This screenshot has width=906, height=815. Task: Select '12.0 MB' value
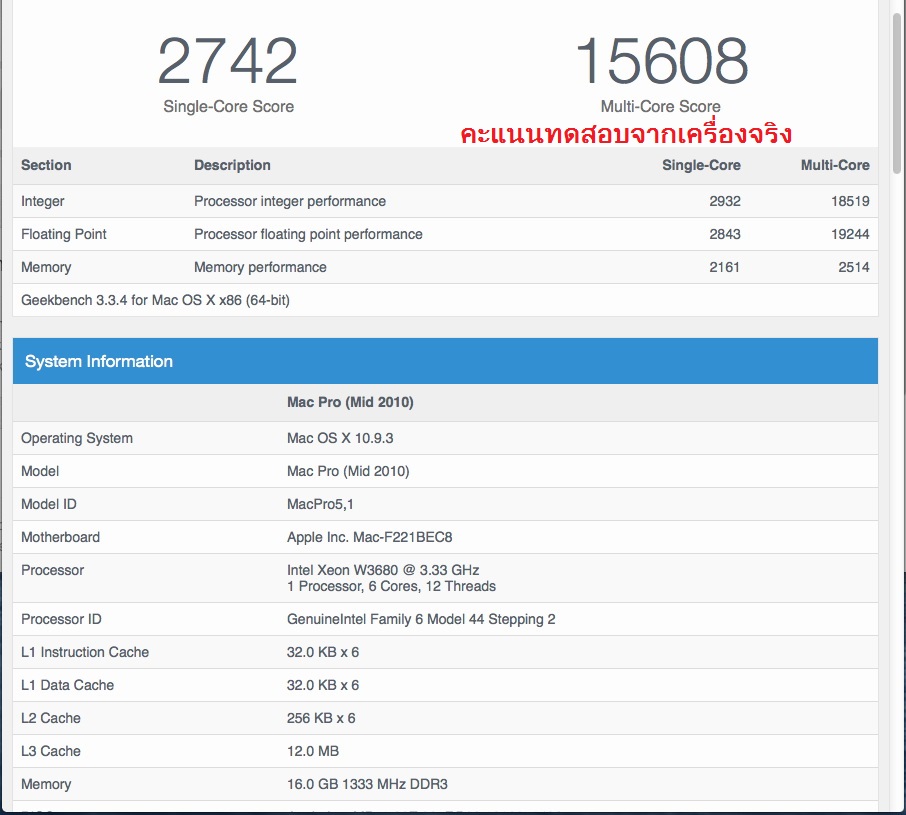coord(313,751)
